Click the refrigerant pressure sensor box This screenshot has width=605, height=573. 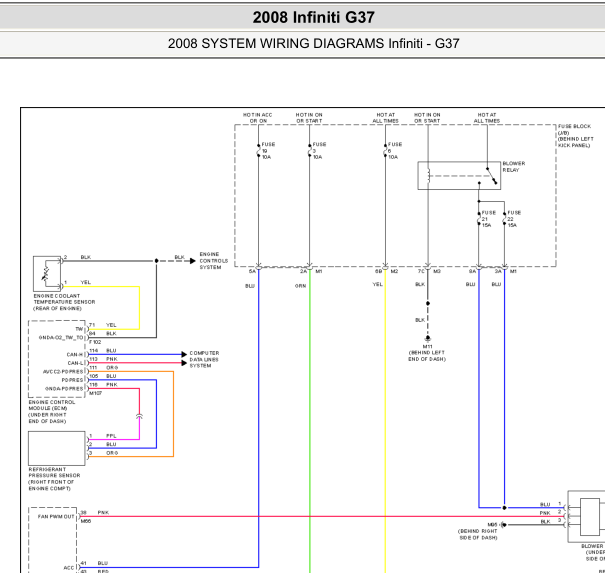coord(57,448)
